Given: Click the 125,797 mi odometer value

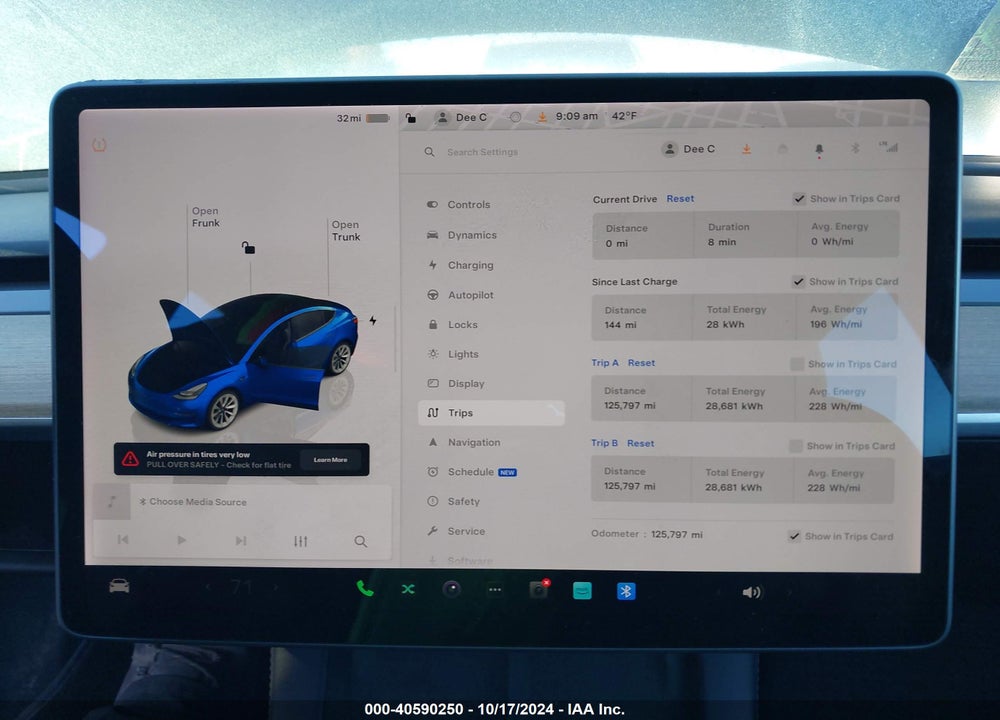Looking at the screenshot, I should coord(677,534).
